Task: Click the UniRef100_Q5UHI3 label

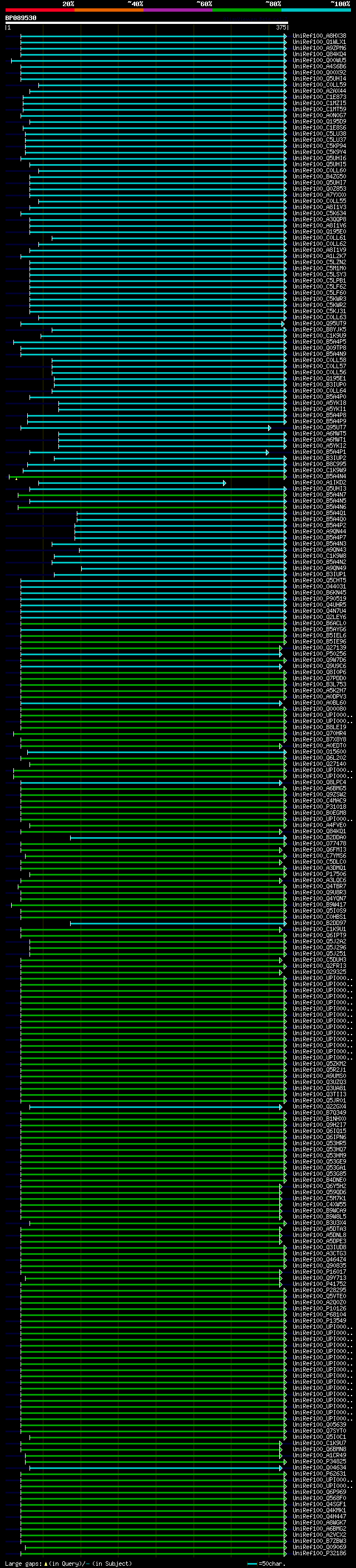Action: tap(319, 488)
